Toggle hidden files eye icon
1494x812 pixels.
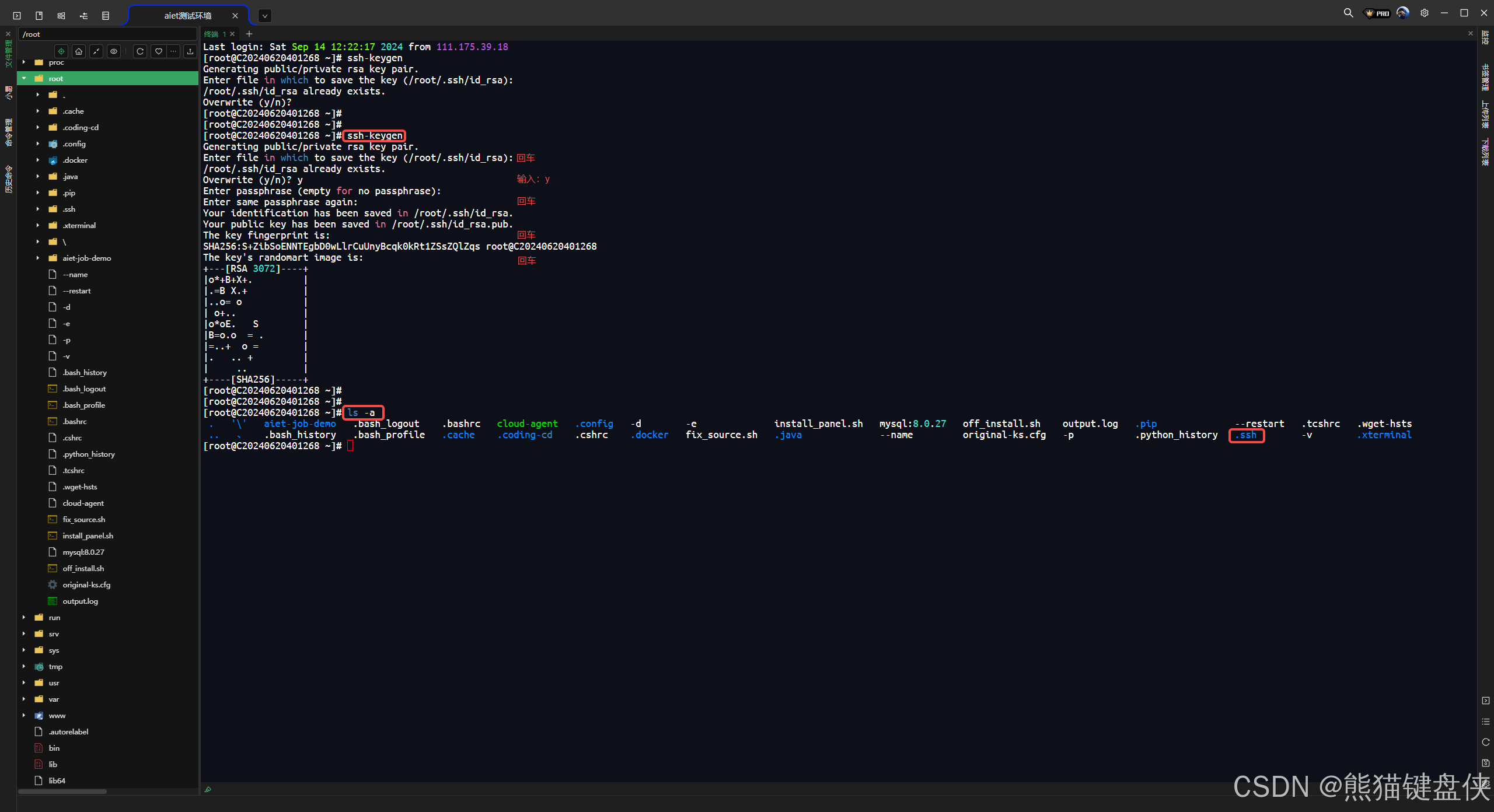[114, 51]
